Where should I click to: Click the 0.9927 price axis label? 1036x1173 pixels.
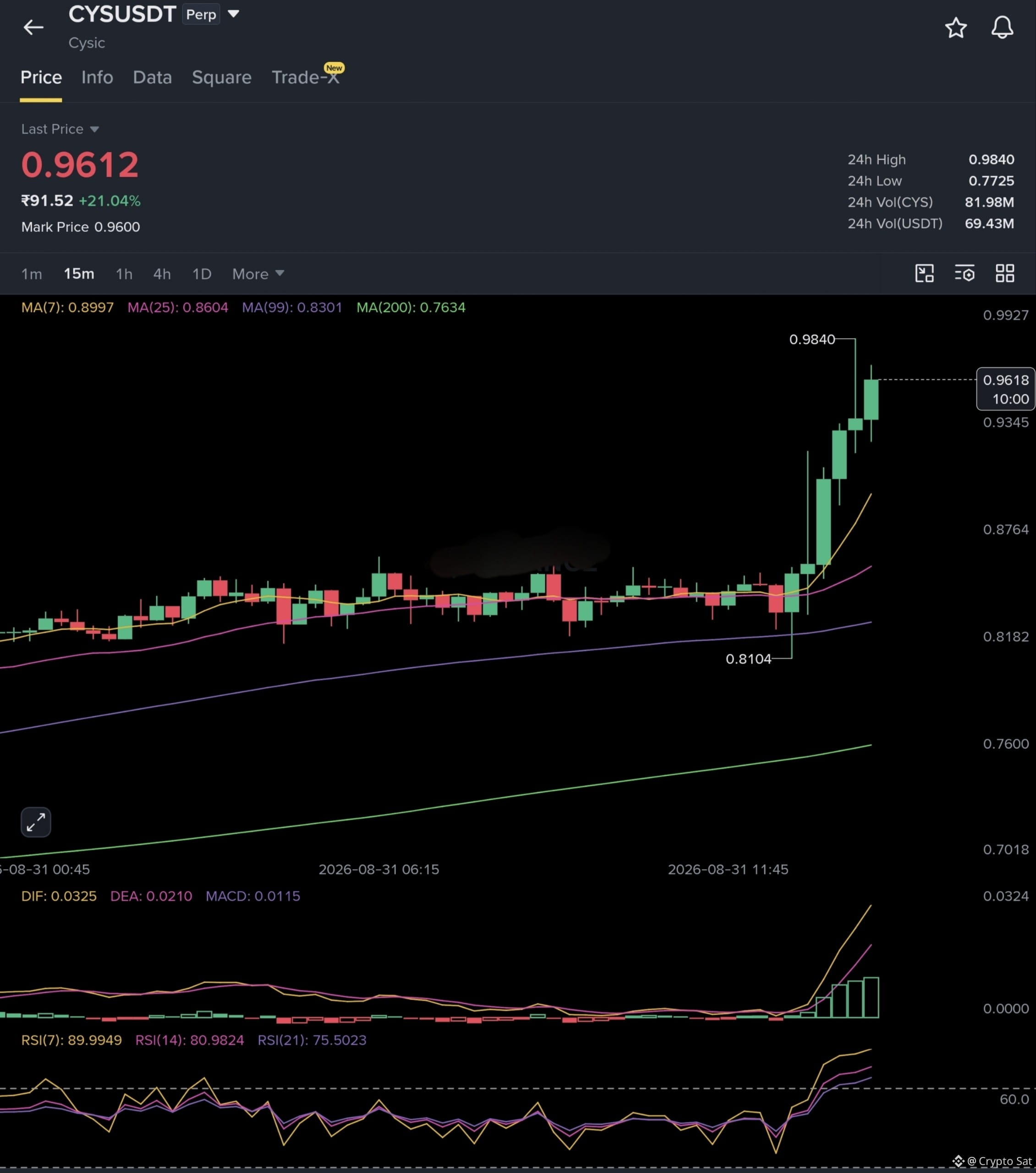(x=1006, y=315)
